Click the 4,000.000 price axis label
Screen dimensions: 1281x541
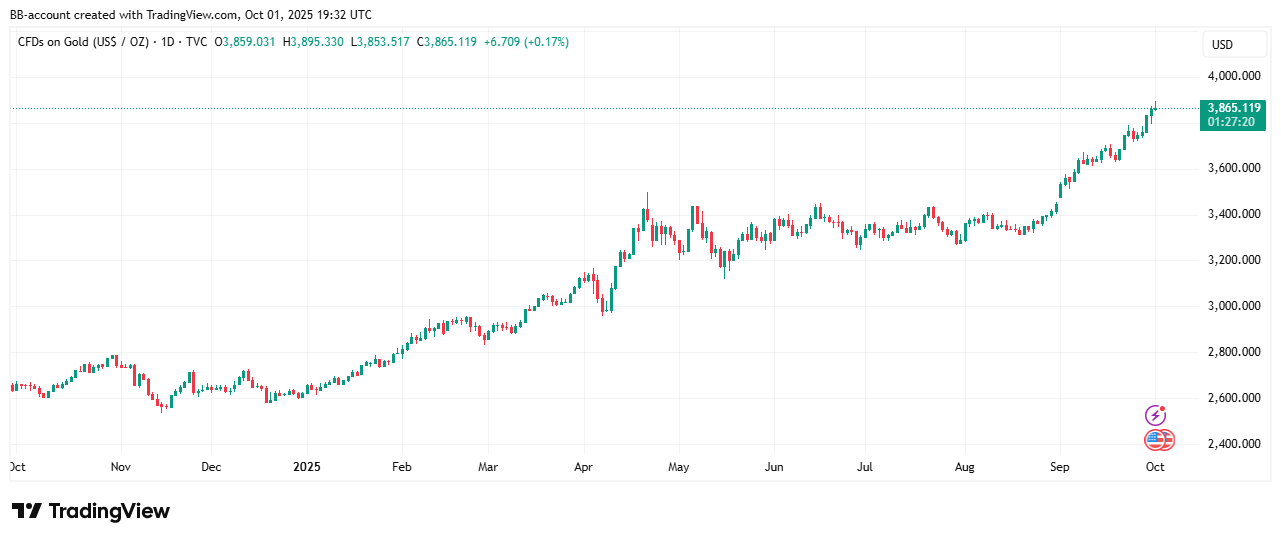(x=1234, y=76)
